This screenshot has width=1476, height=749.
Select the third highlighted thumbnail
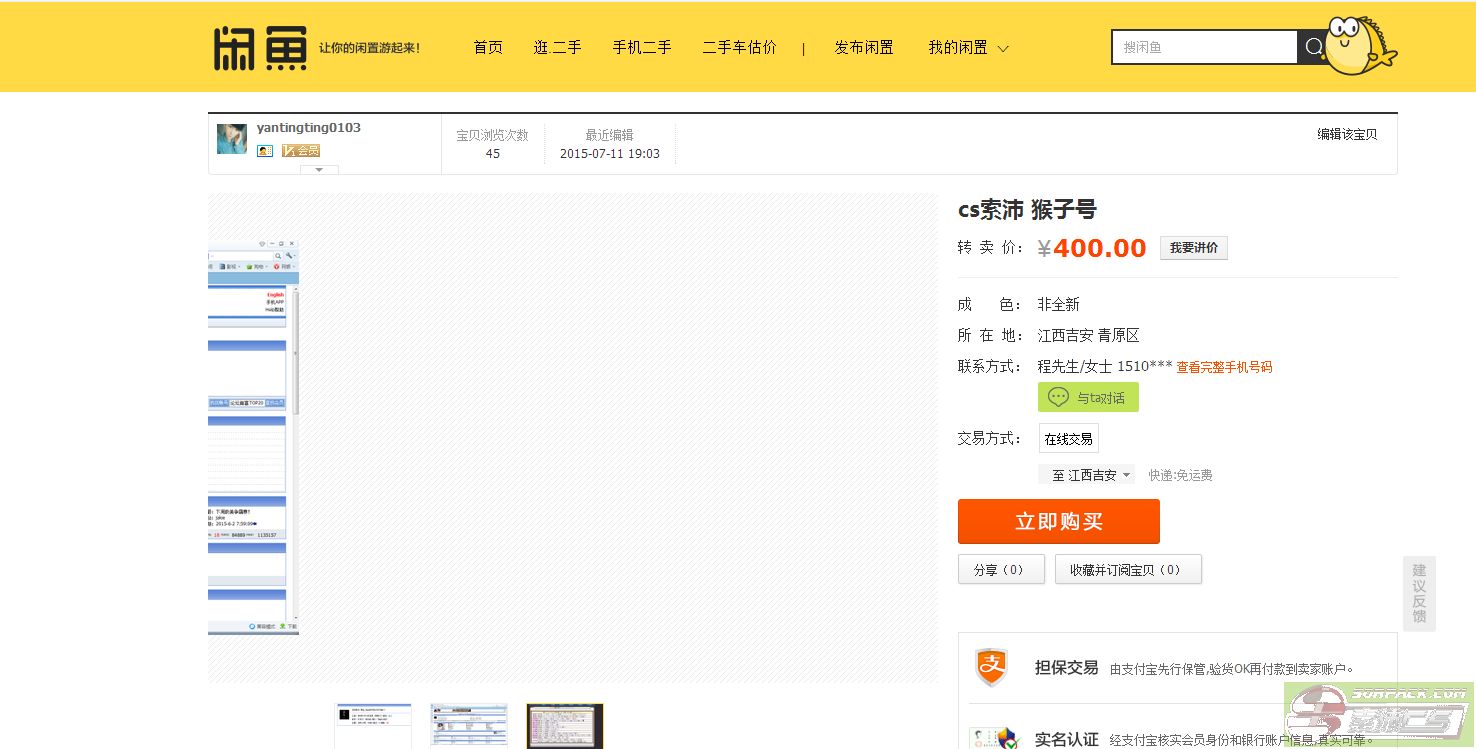point(565,726)
